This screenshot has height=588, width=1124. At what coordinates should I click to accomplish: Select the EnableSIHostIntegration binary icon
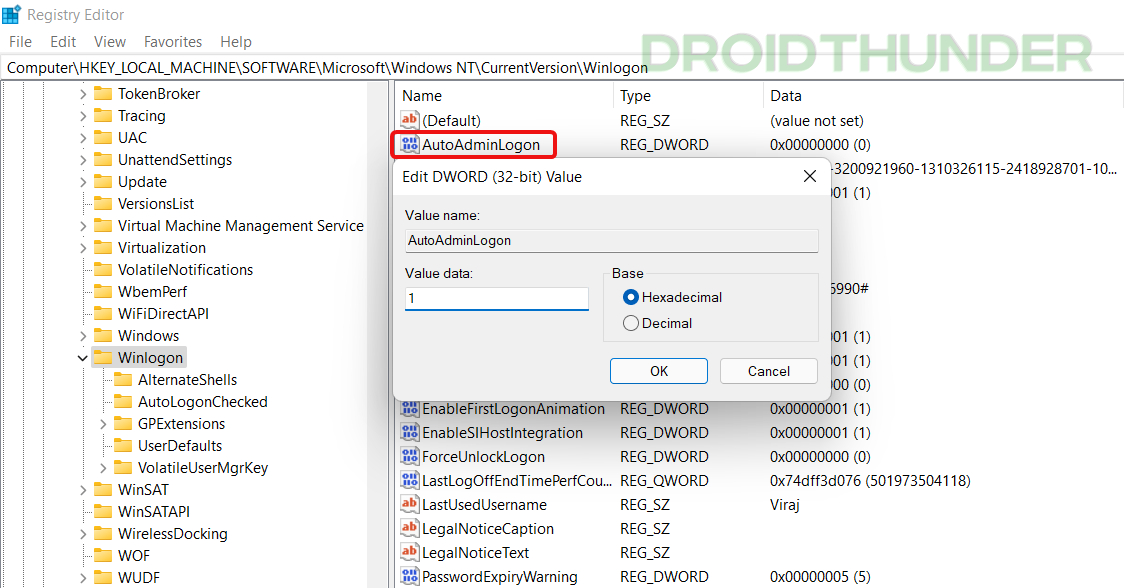409,432
